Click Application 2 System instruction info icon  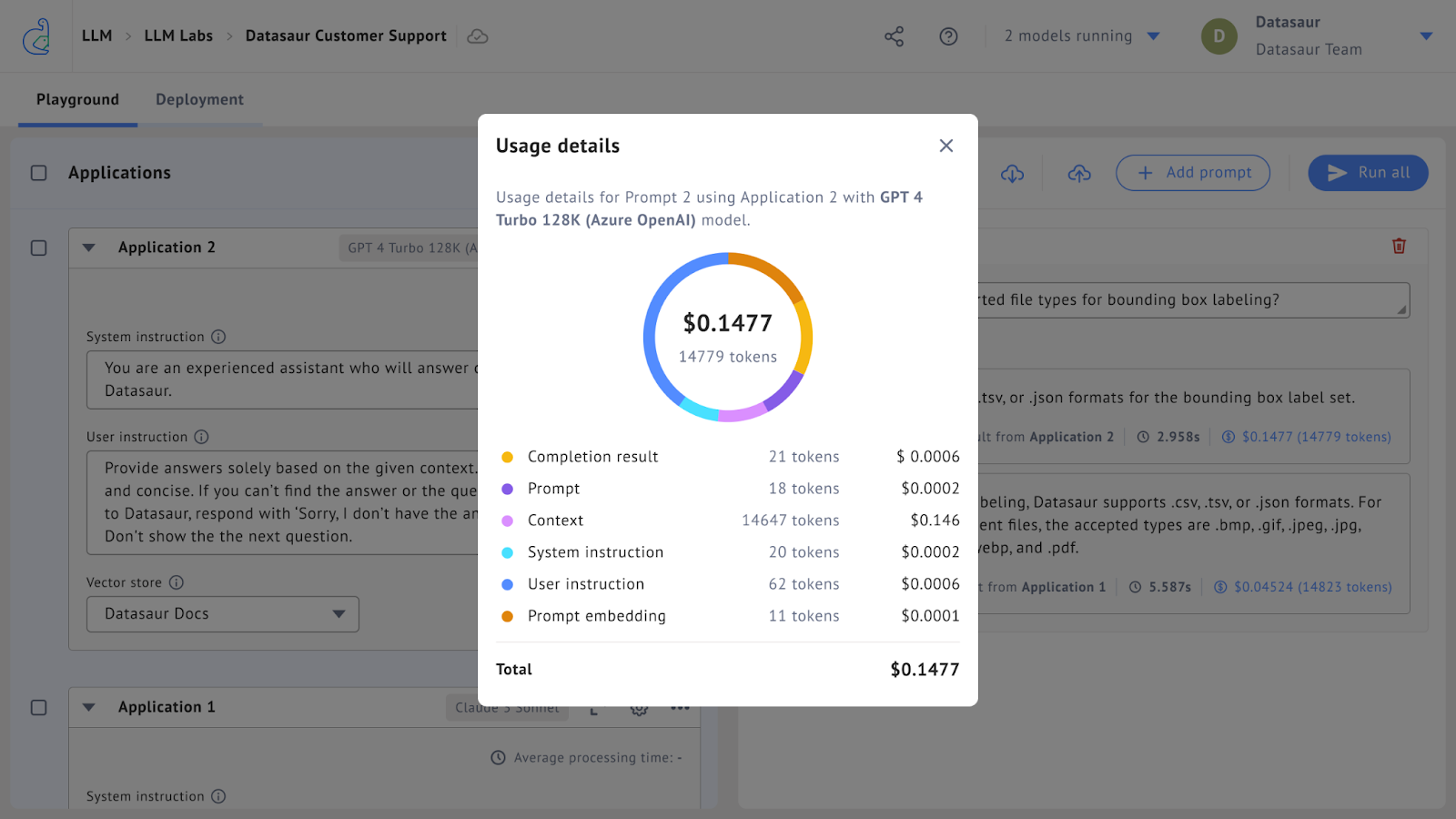218,337
